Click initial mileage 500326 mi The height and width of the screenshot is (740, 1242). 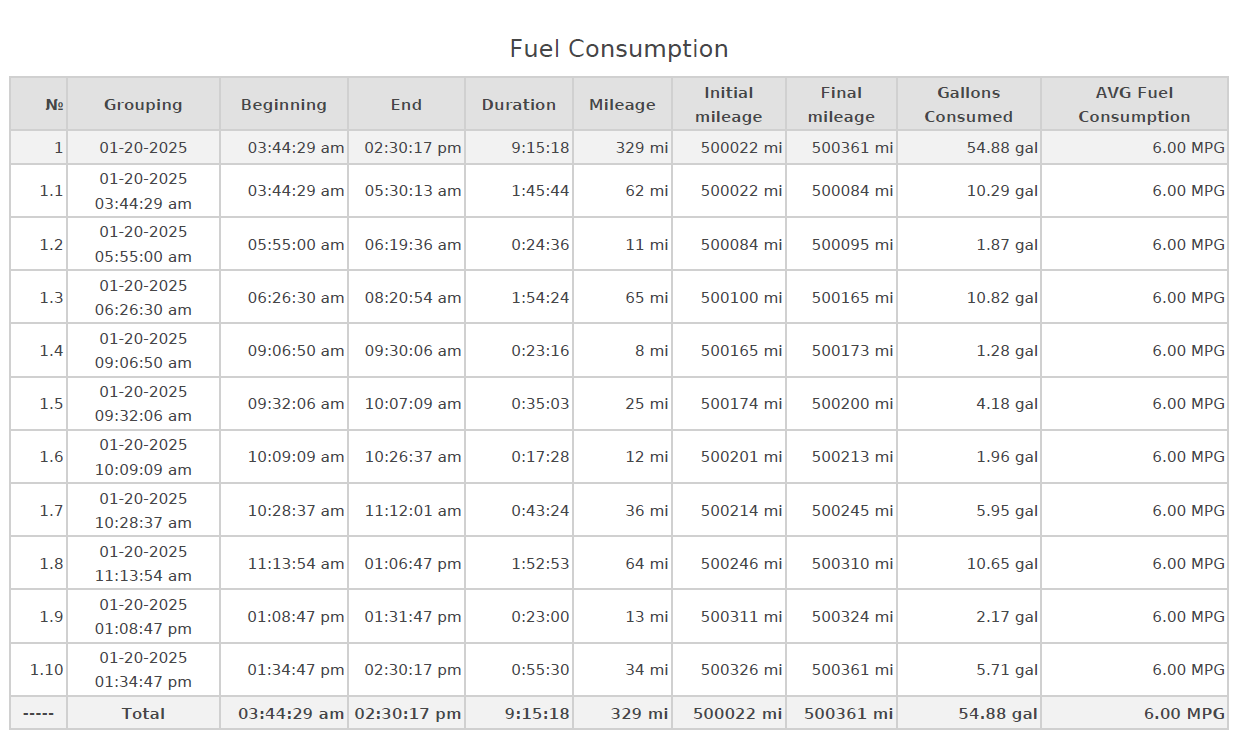[741, 670]
